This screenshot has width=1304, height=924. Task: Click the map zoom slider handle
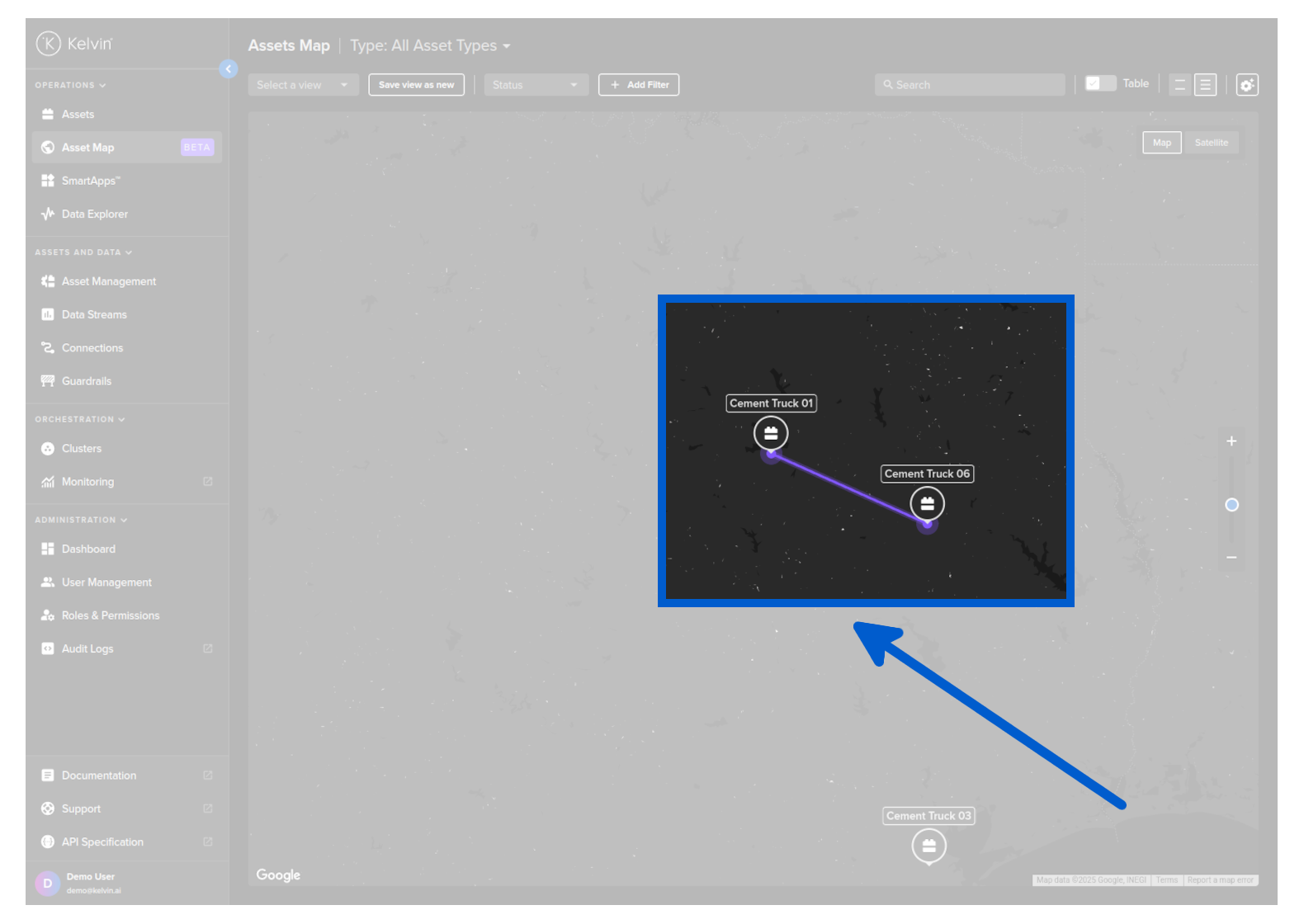pos(1231,505)
